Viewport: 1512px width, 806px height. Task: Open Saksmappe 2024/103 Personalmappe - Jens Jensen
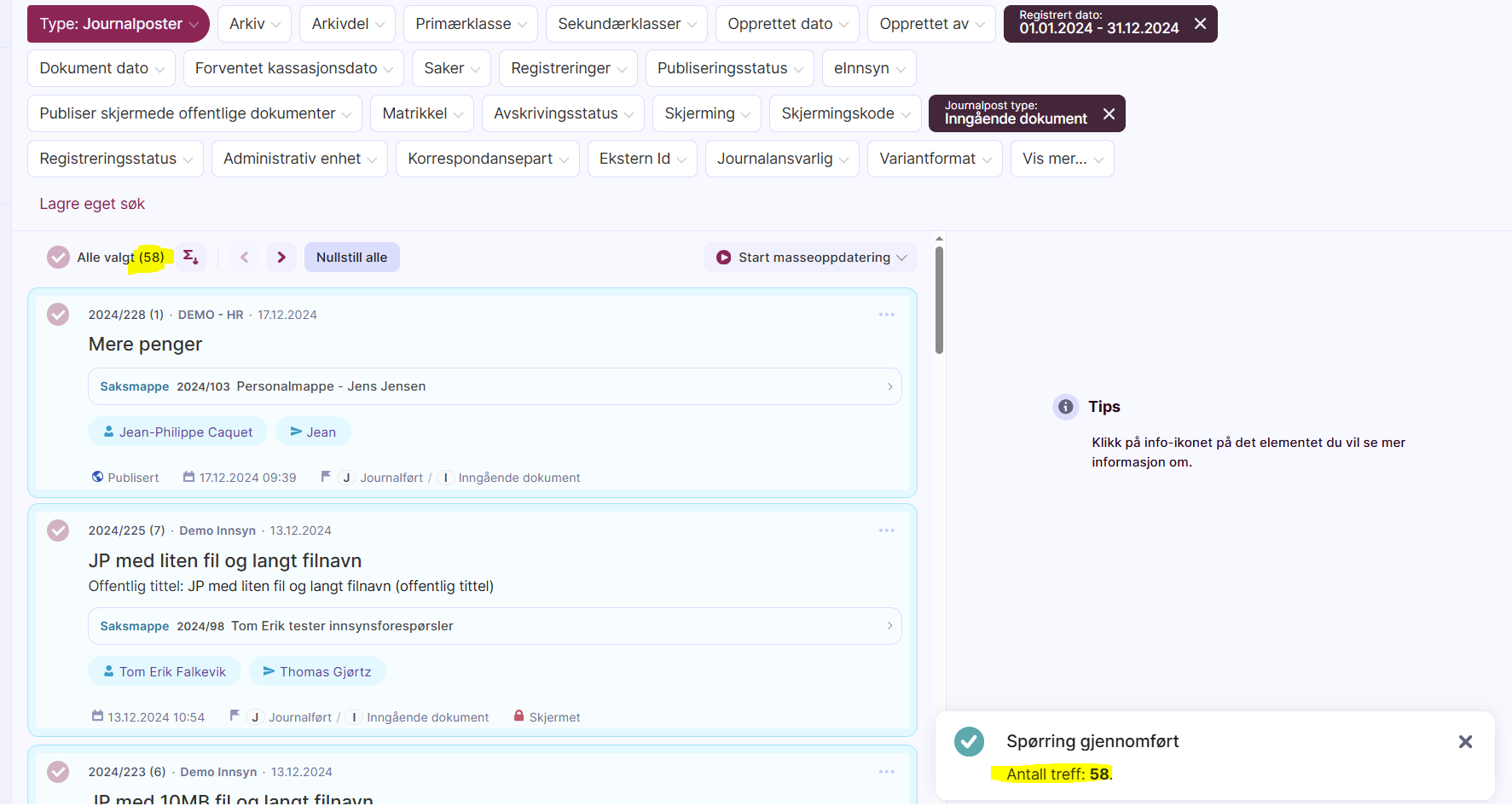tap(495, 386)
